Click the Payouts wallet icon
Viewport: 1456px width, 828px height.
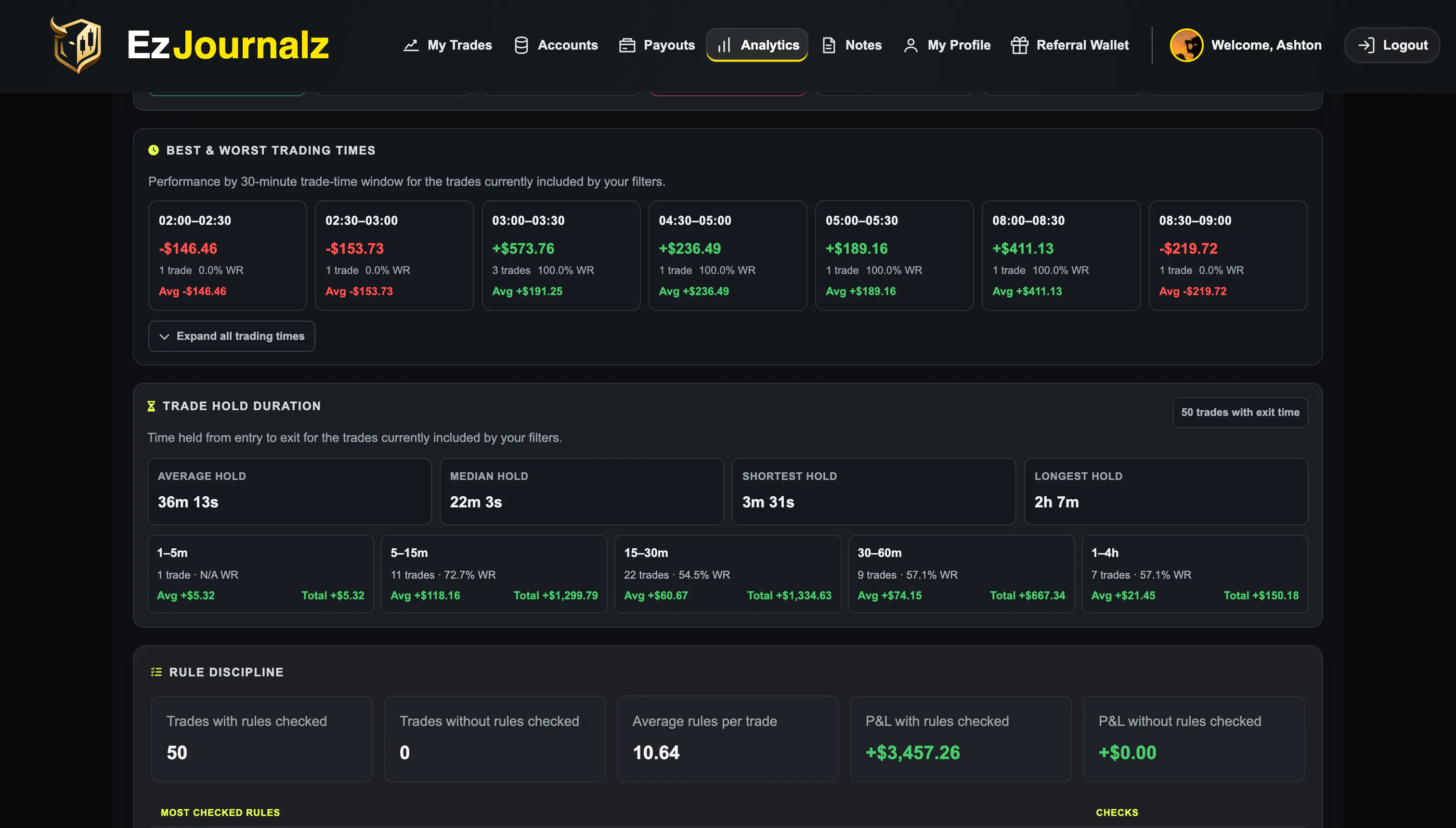[x=627, y=46]
